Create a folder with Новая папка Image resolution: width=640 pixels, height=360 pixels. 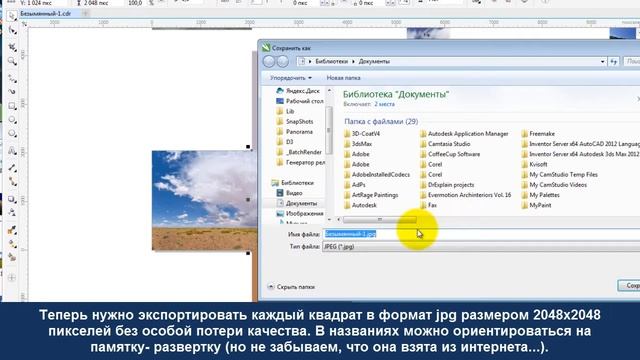click(343, 78)
